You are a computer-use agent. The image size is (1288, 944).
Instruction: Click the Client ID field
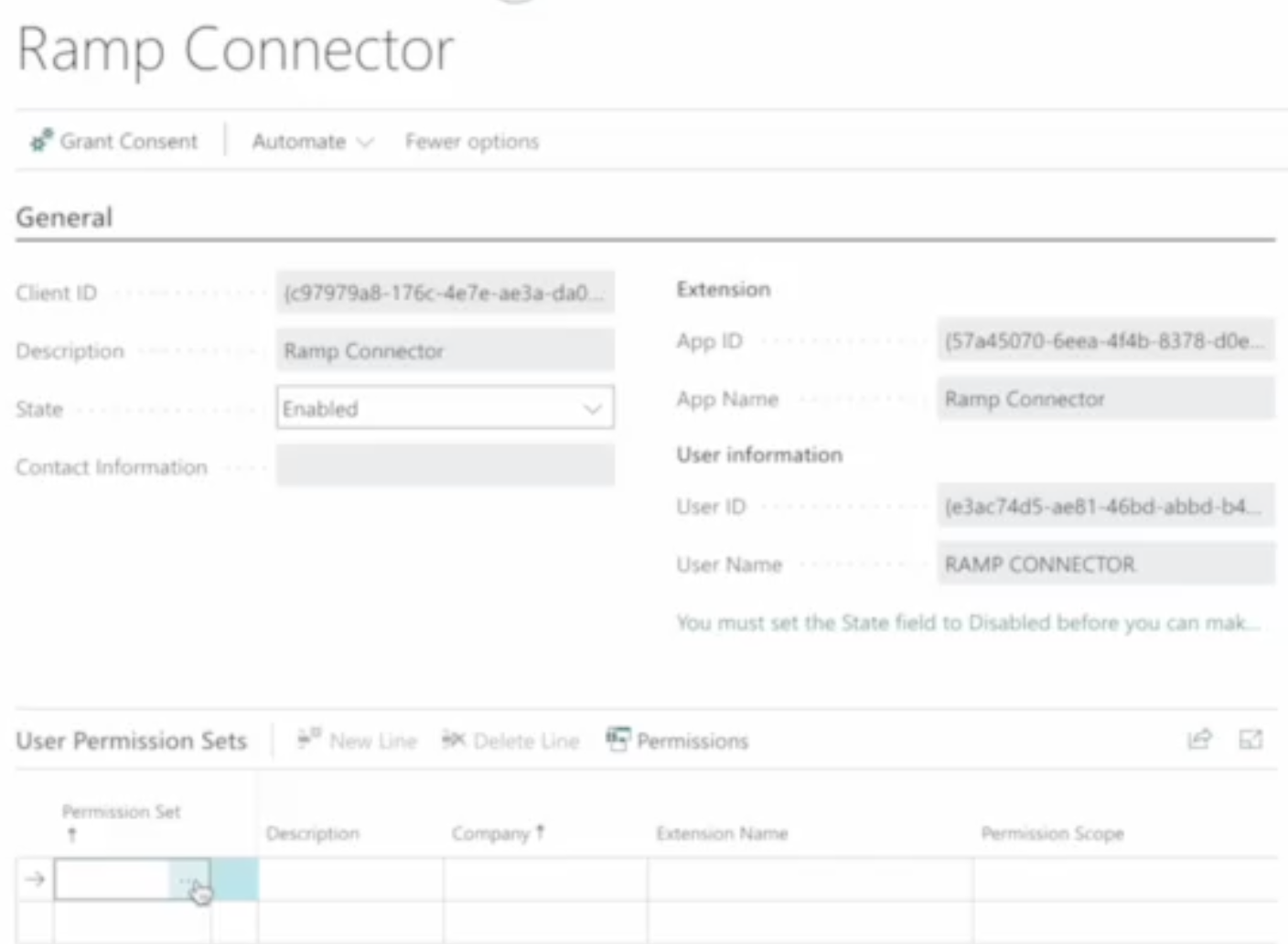pos(445,293)
